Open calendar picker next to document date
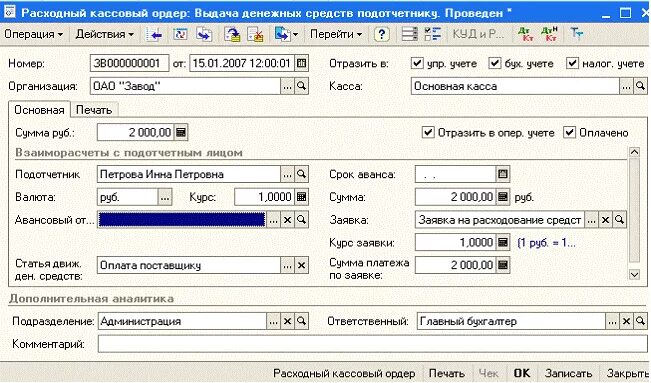The image size is (651, 383). pos(301,63)
